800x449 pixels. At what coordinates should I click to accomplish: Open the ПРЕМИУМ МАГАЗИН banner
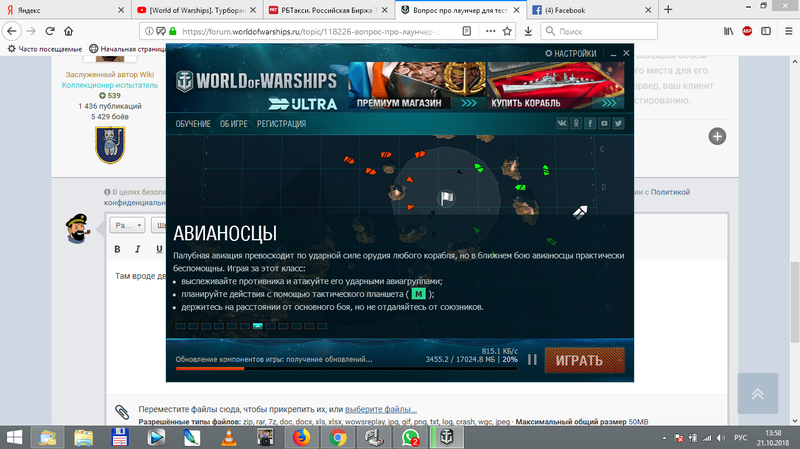[x=417, y=85]
